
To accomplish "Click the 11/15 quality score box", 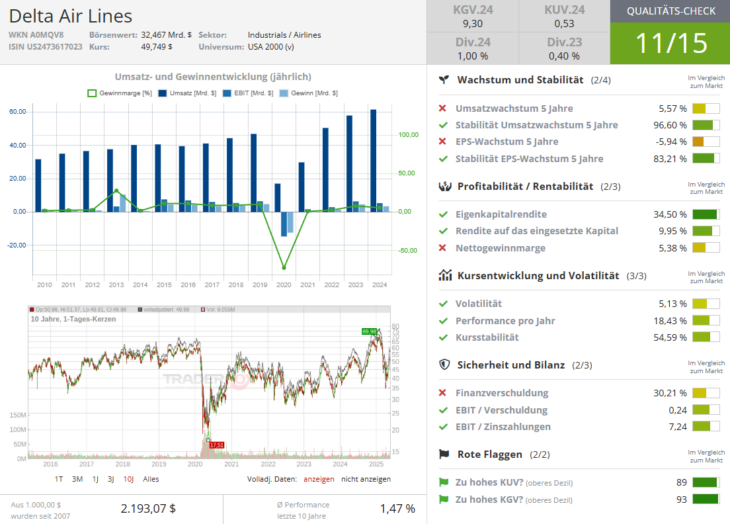I will tap(670, 43).
